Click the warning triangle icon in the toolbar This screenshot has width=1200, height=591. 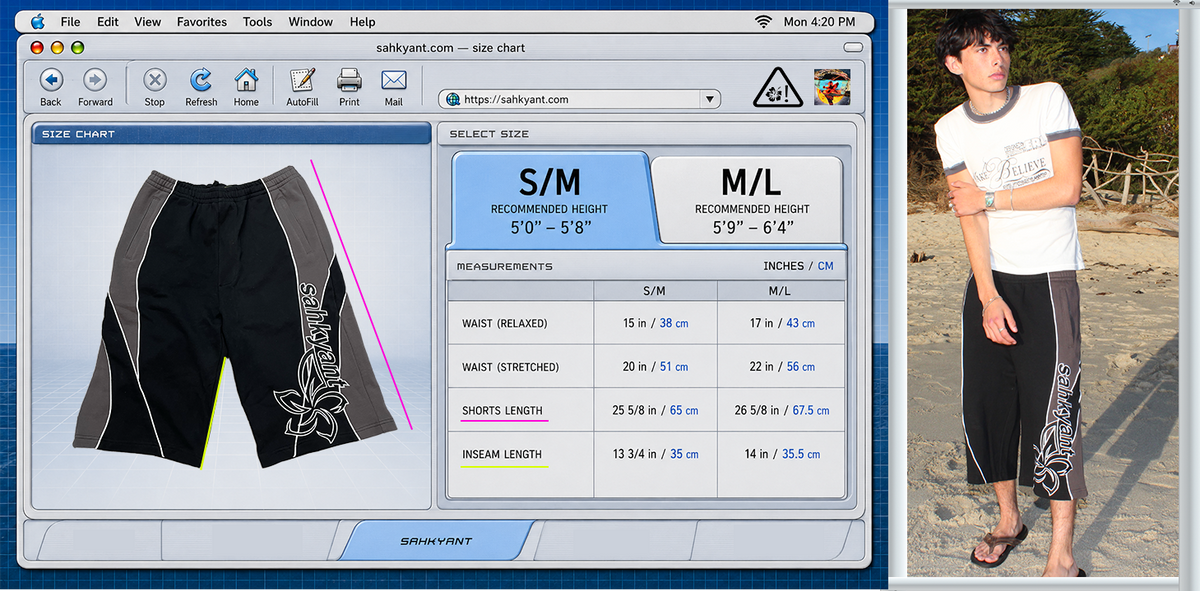pyautogui.click(x=777, y=88)
